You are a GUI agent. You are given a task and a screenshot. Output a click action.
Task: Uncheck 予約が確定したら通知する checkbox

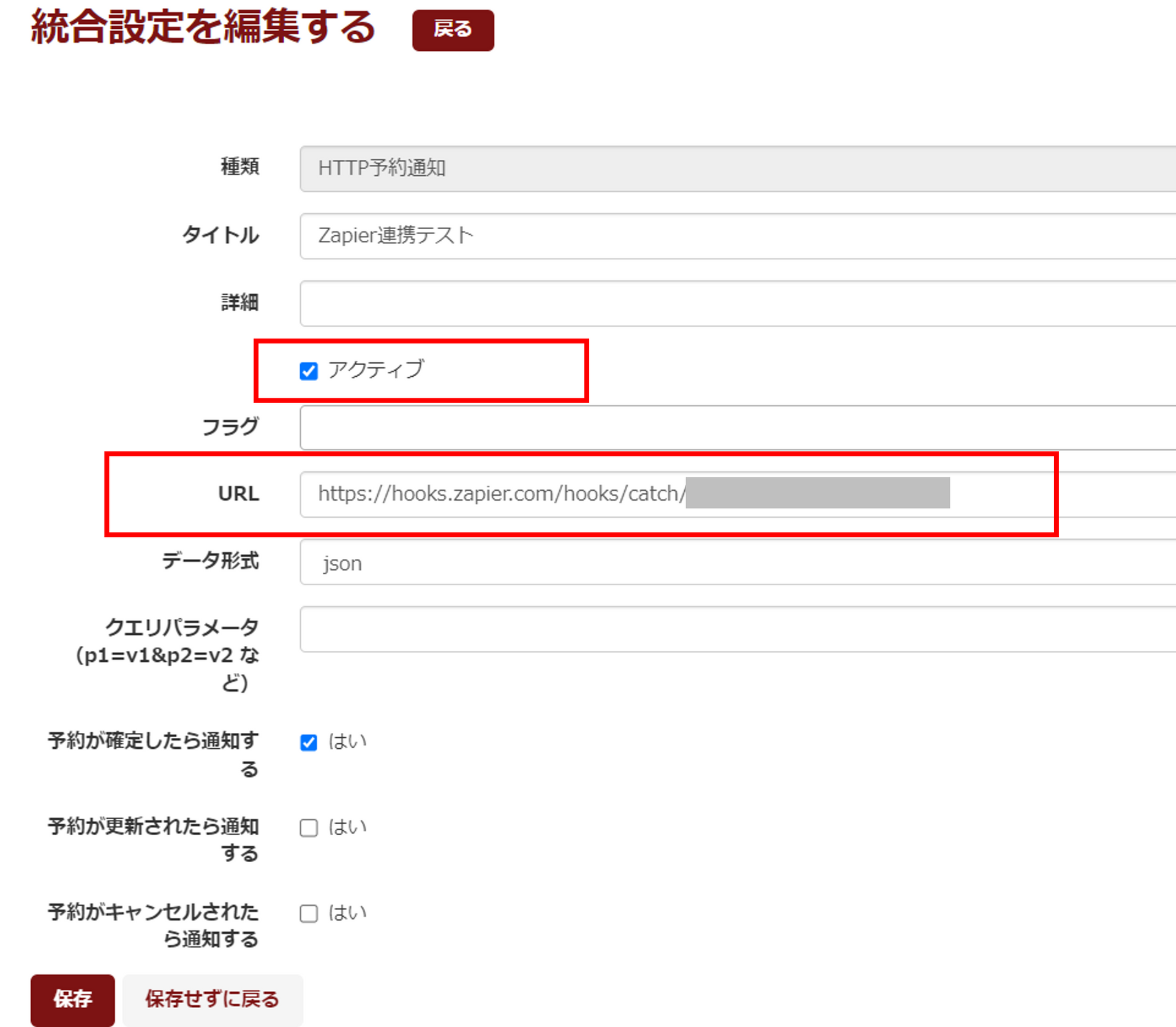[309, 742]
